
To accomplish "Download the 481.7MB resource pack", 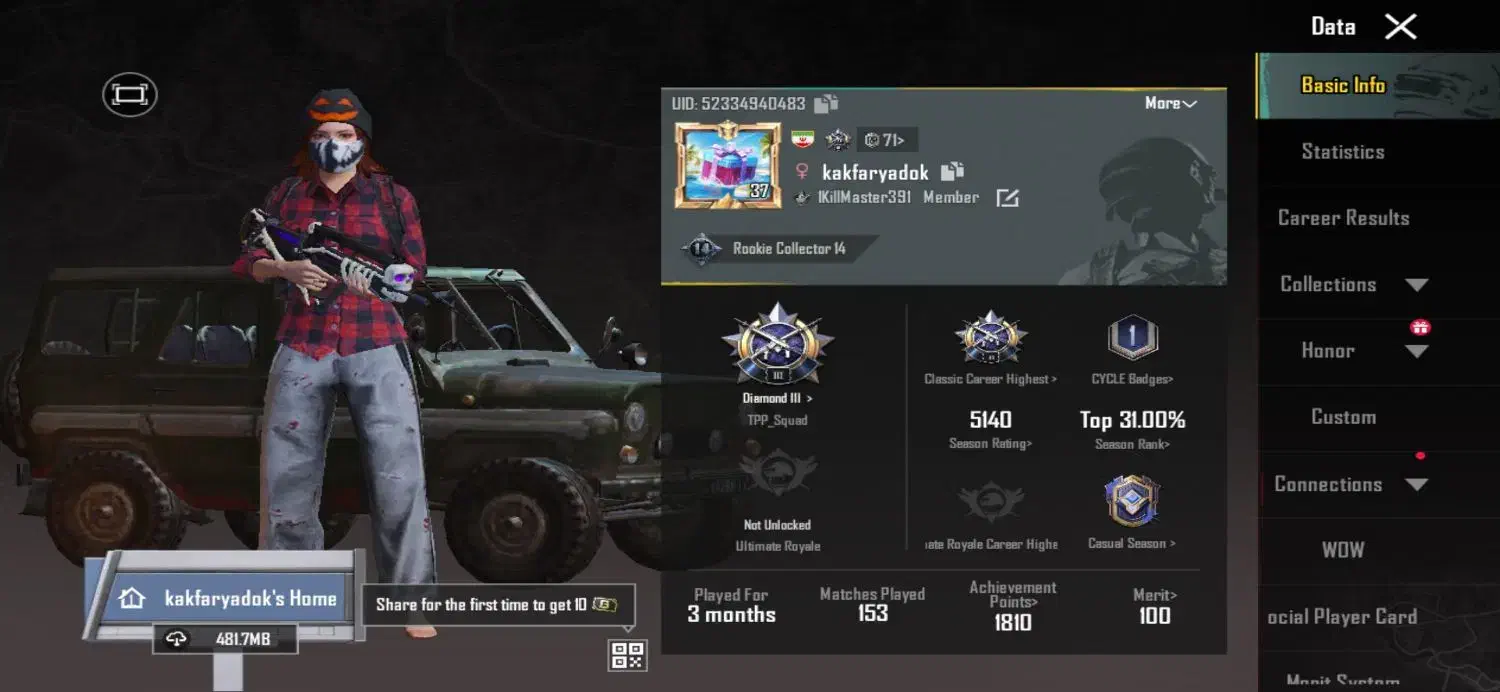I will 225,639.
